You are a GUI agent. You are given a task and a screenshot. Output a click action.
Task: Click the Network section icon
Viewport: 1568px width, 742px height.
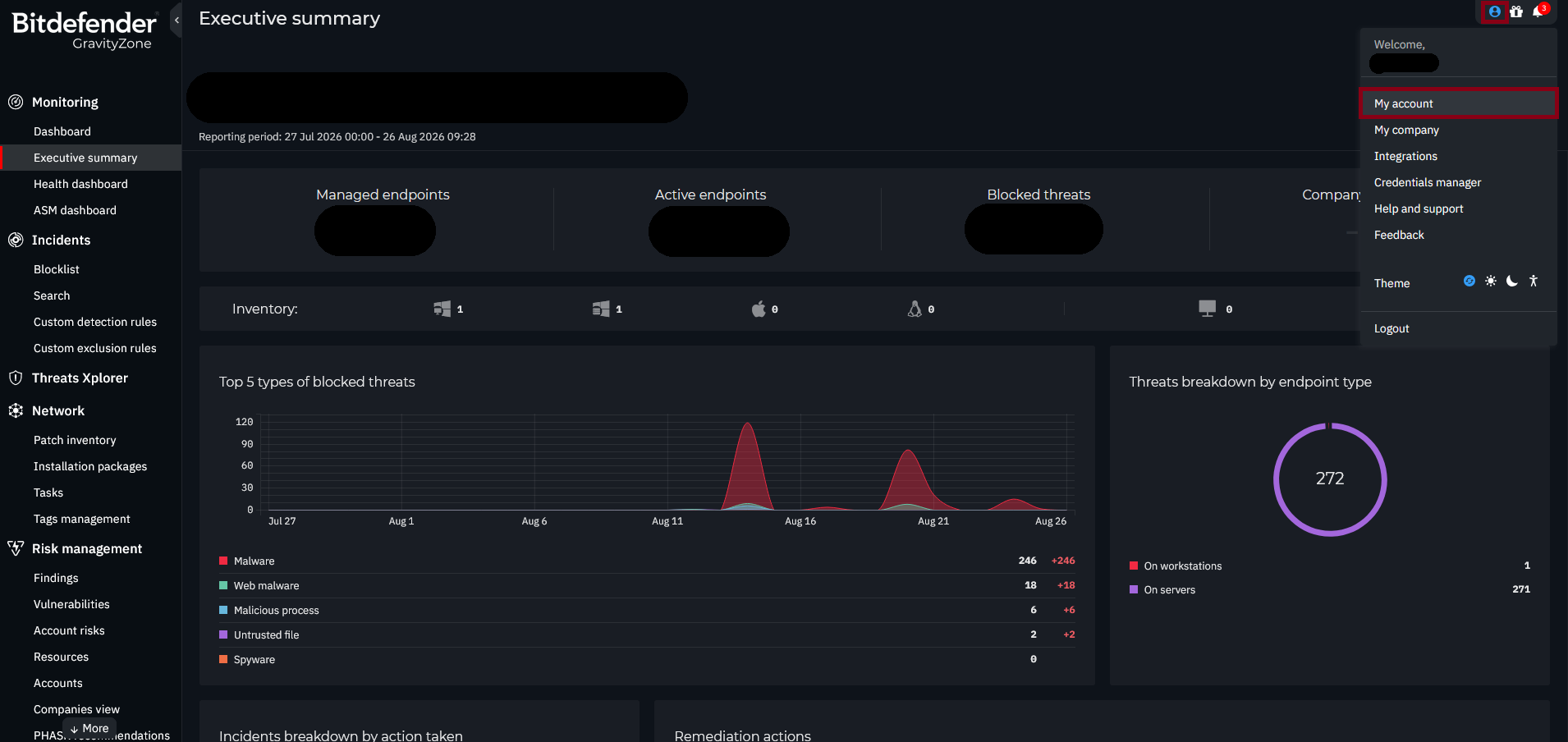coord(16,410)
